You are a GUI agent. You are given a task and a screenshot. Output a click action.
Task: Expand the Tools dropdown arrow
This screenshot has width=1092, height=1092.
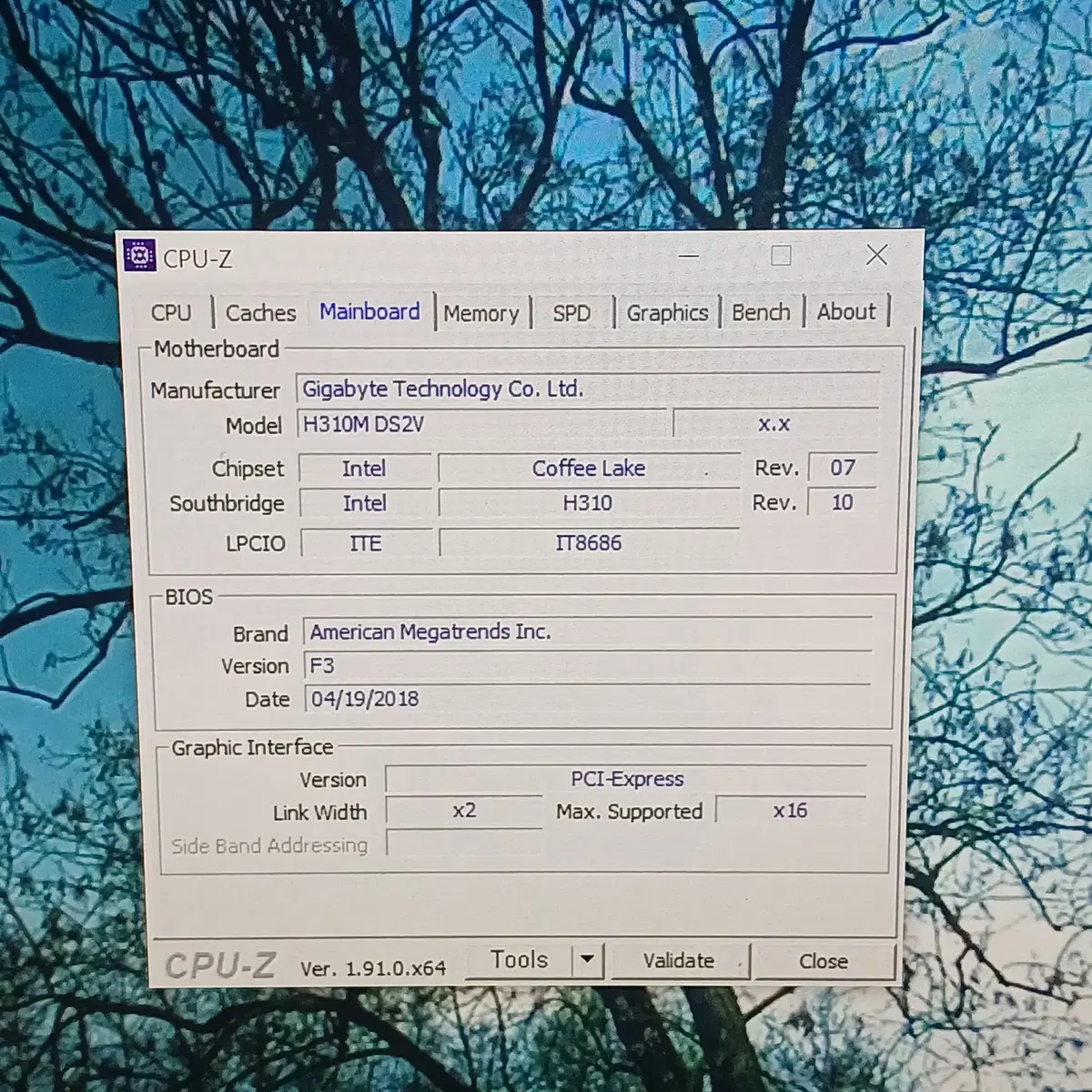(x=588, y=960)
